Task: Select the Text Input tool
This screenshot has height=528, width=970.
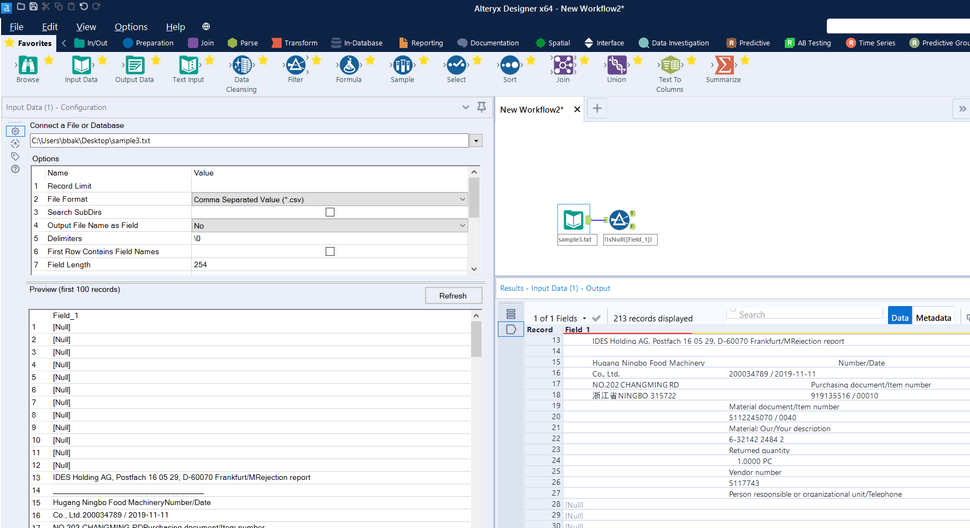Action: click(x=188, y=65)
